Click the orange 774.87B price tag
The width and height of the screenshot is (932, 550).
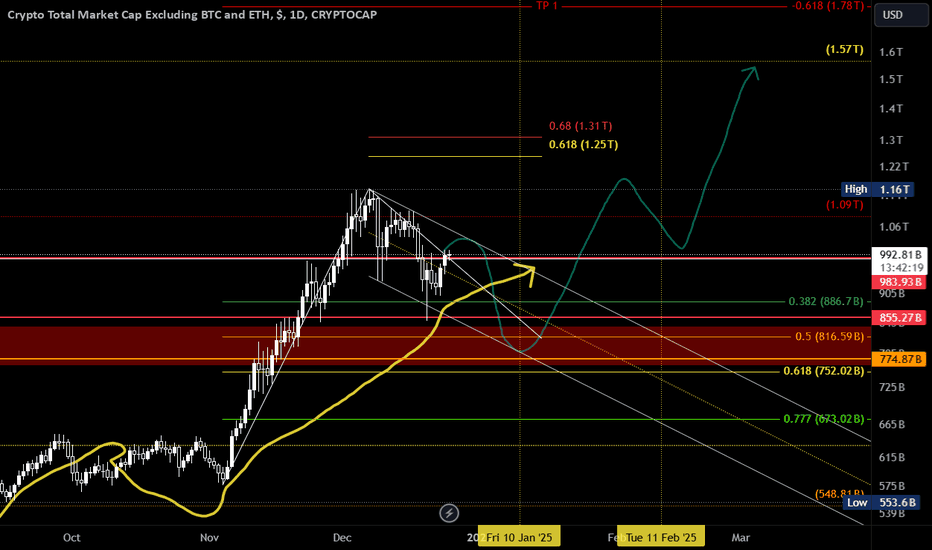pyautogui.click(x=900, y=359)
